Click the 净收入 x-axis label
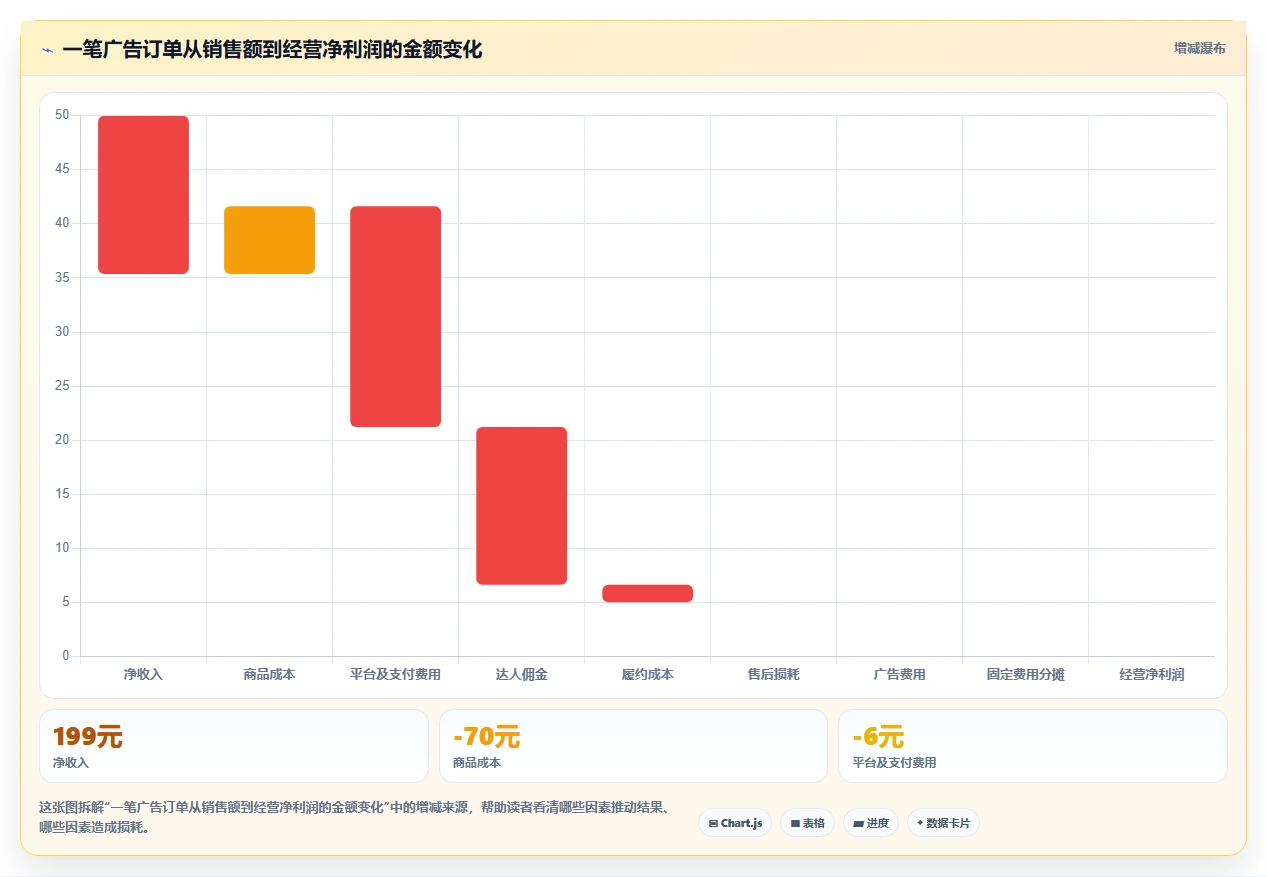This screenshot has height=877, width=1267. [143, 675]
